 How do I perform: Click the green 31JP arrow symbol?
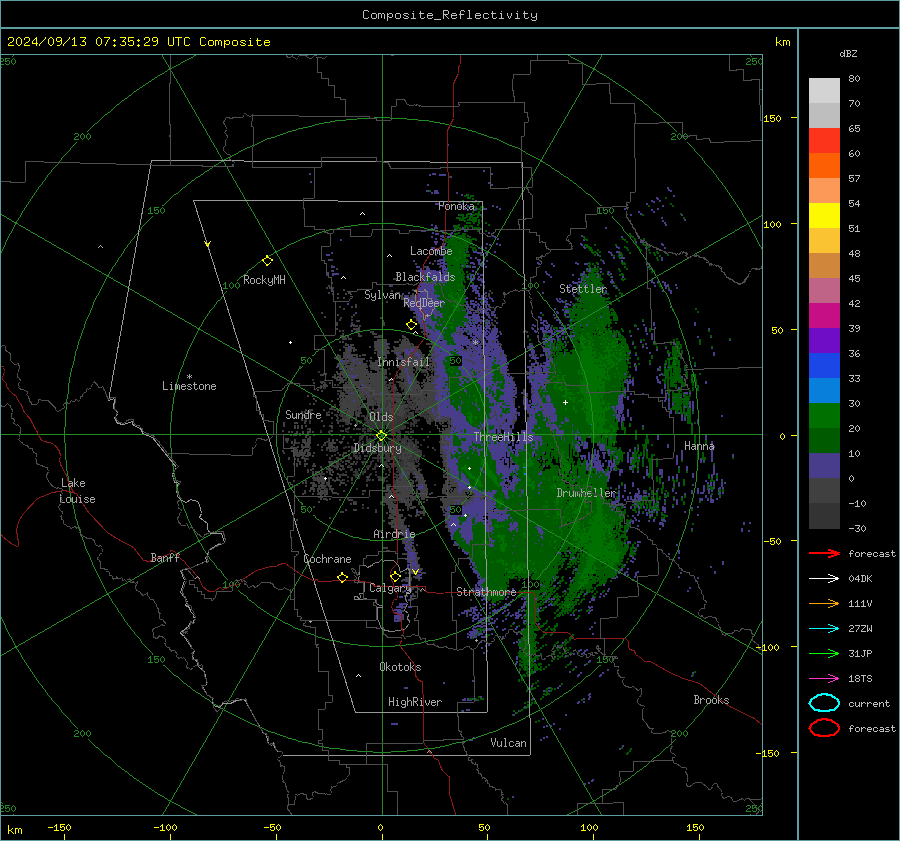pos(824,653)
